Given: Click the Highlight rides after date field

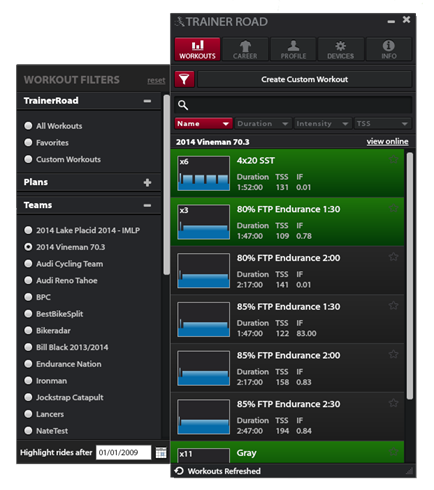Looking at the screenshot, I should pyautogui.click(x=123, y=452).
